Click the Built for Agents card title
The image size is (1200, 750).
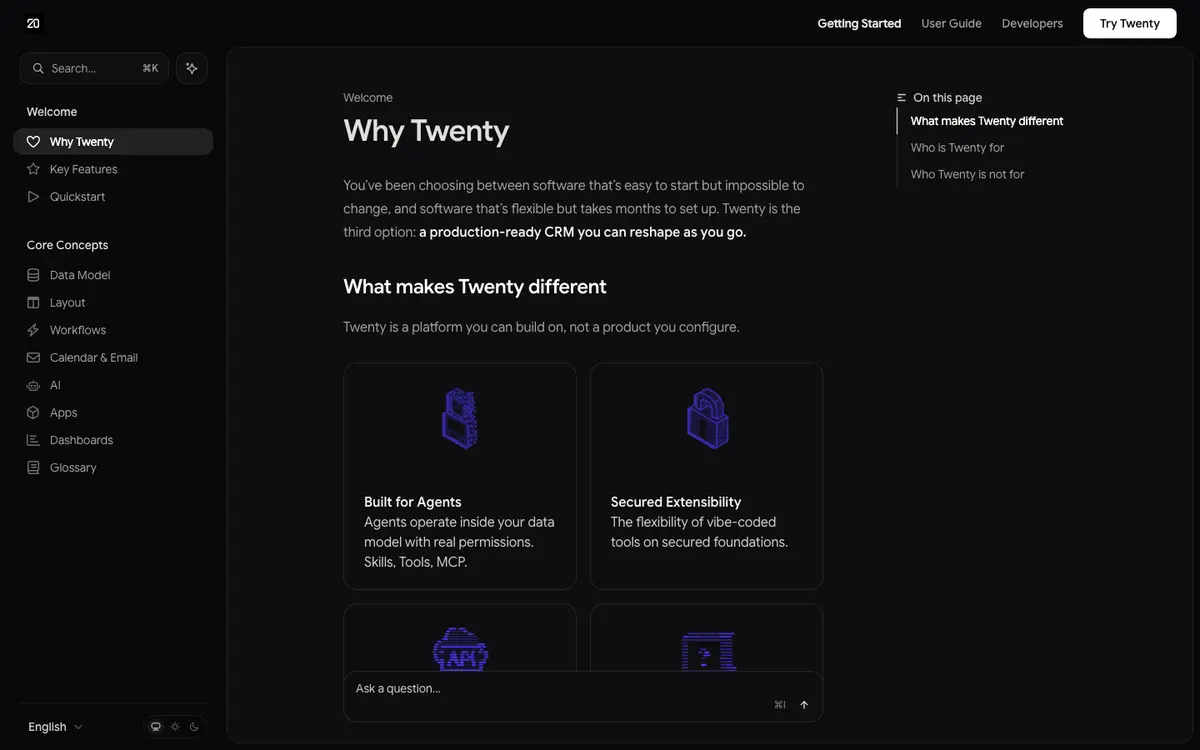coord(413,502)
